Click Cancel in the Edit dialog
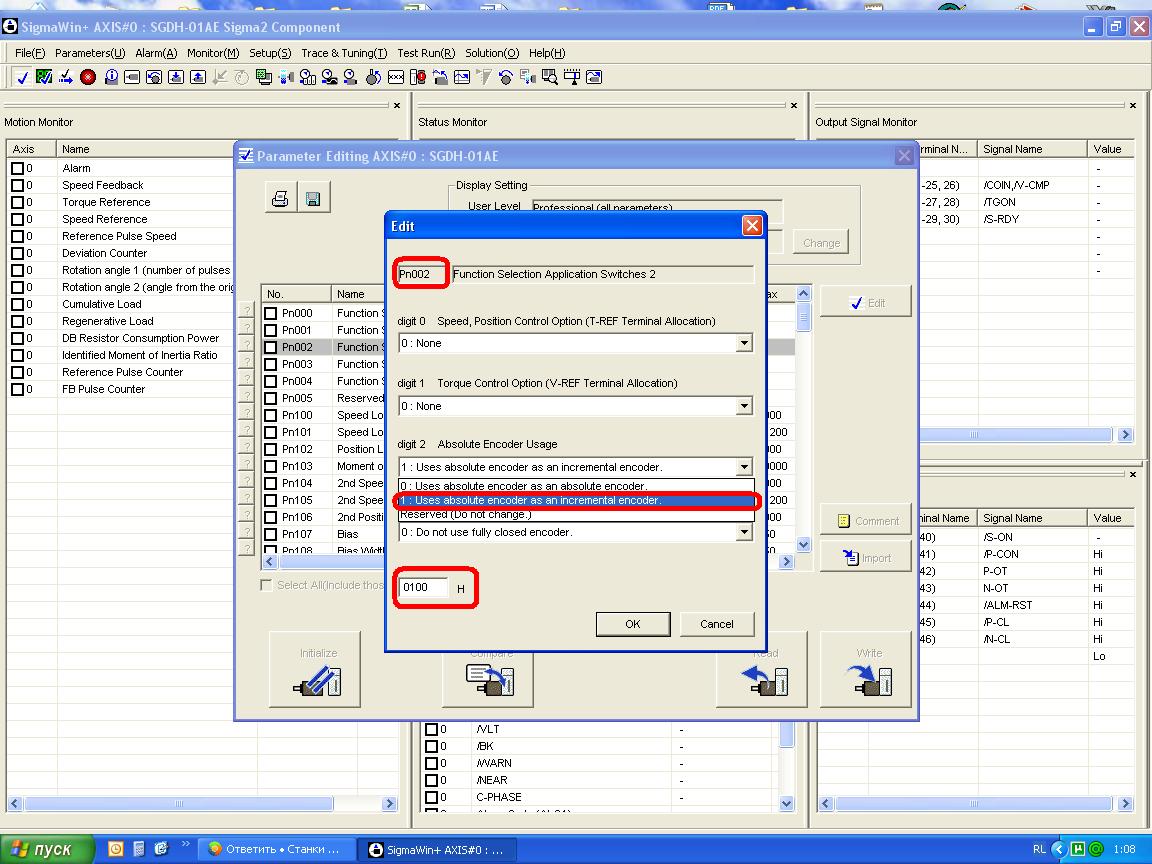The width and height of the screenshot is (1152, 864). pos(716,624)
